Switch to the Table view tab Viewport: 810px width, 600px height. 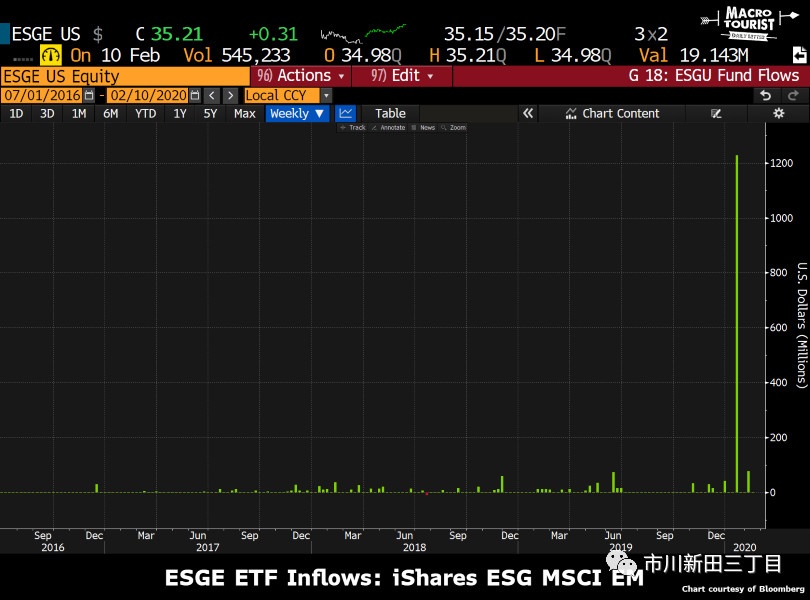(390, 113)
